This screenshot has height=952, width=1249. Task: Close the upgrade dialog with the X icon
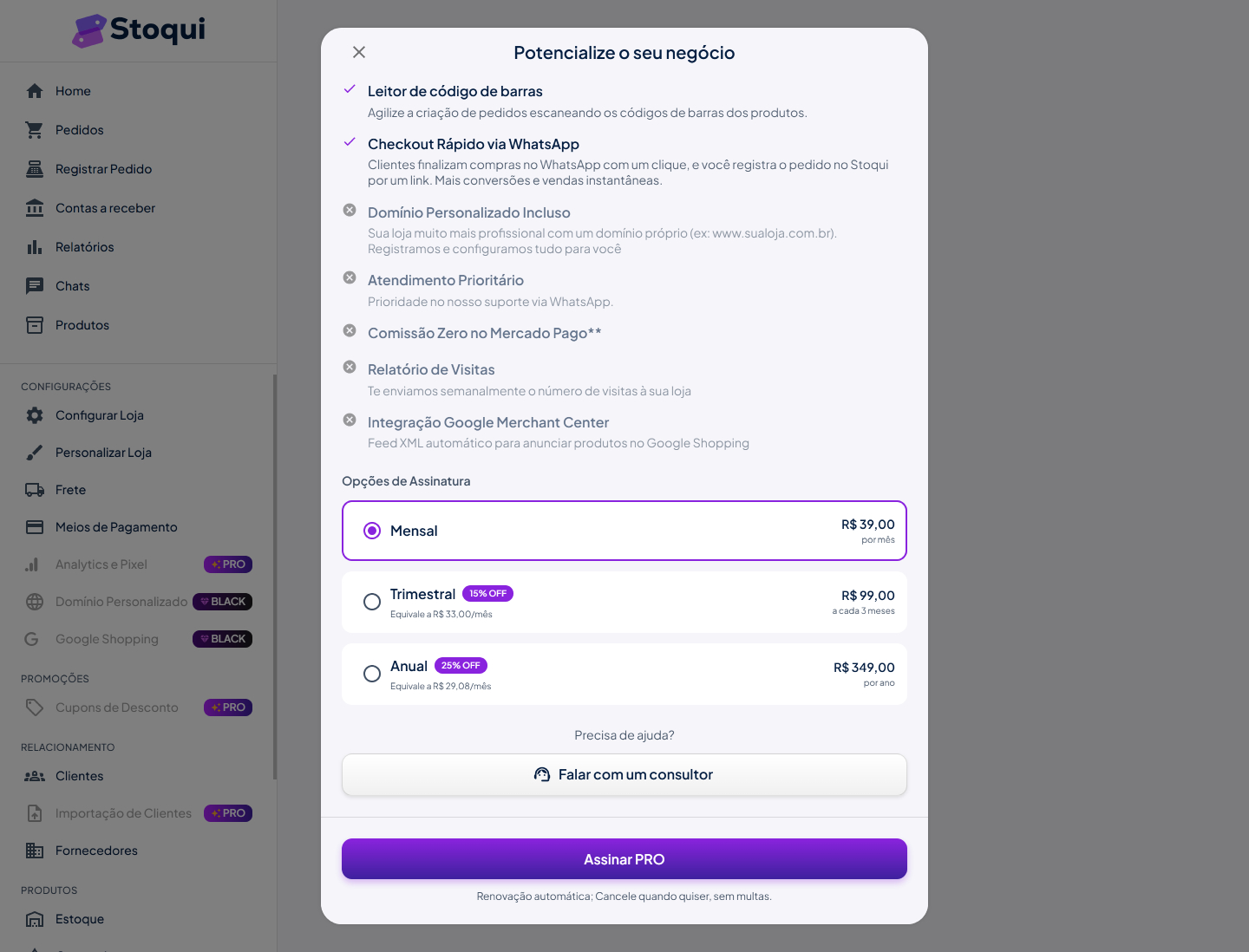(359, 52)
